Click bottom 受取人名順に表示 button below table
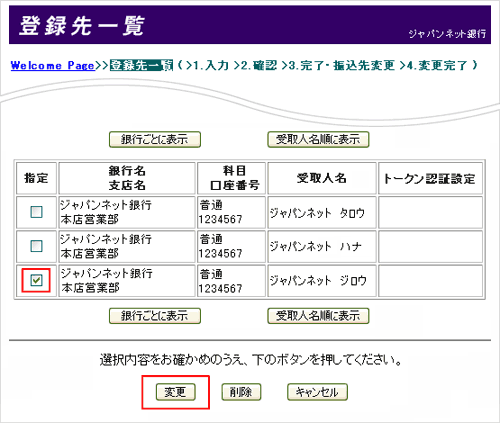Screen dimensions: 500x423 click(x=318, y=316)
